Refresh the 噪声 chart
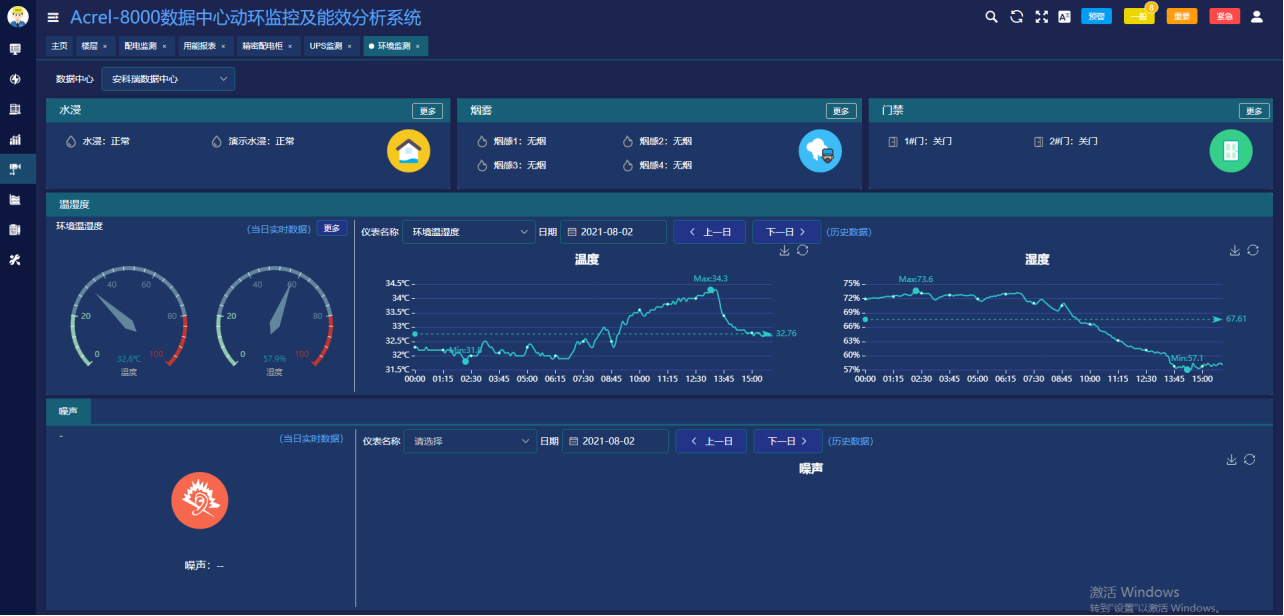 [x=1249, y=459]
